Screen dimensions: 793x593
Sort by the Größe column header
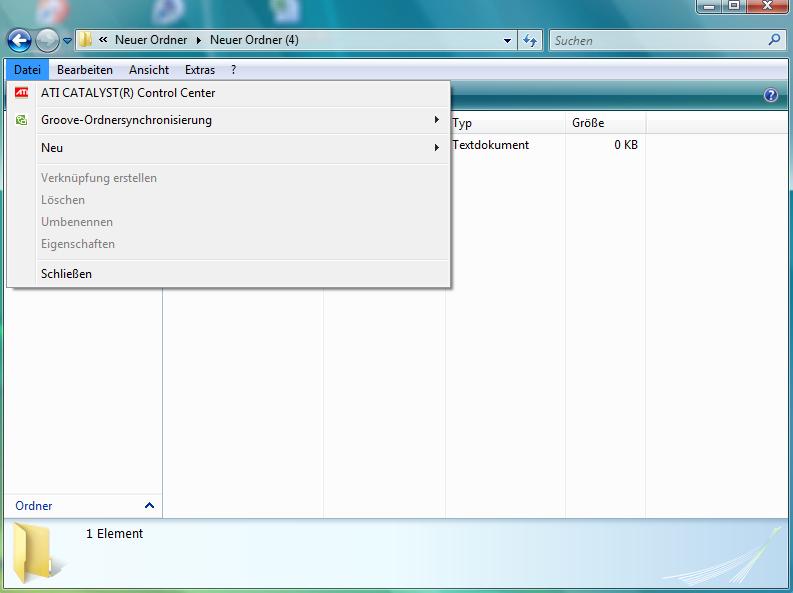coord(605,123)
